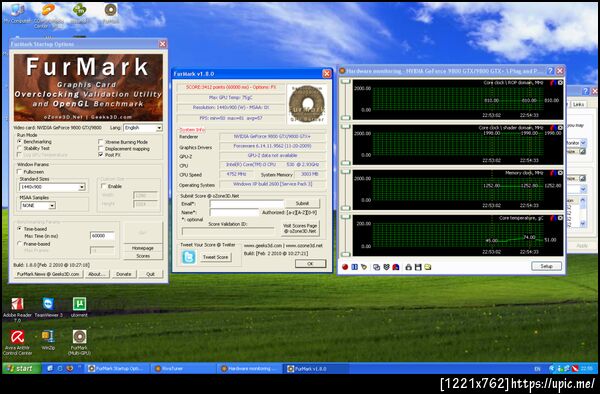Click the Submit score button
The height and width of the screenshot is (394, 600).
pos(302,204)
